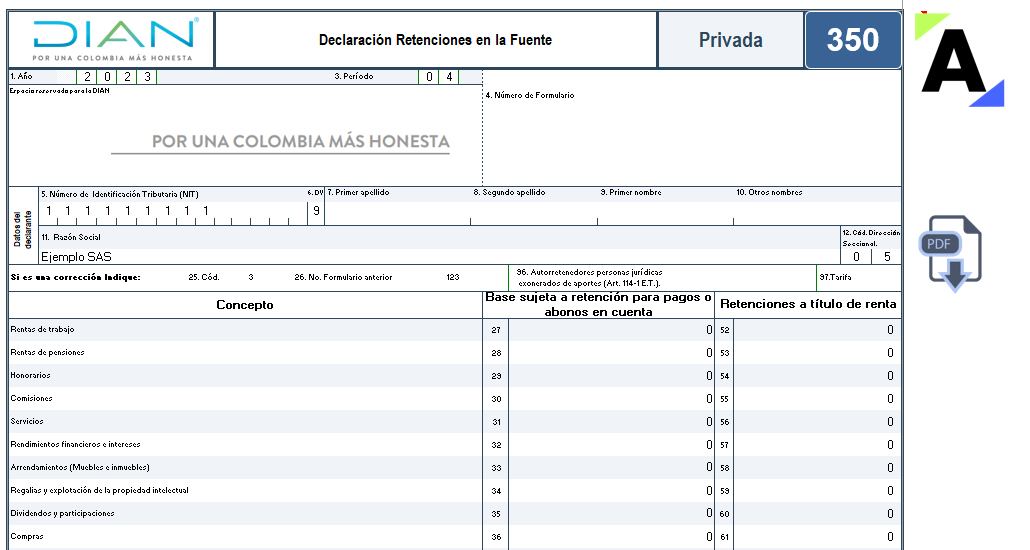This screenshot has width=1030, height=550.
Task: Click the PDF download icon
Action: click(950, 253)
